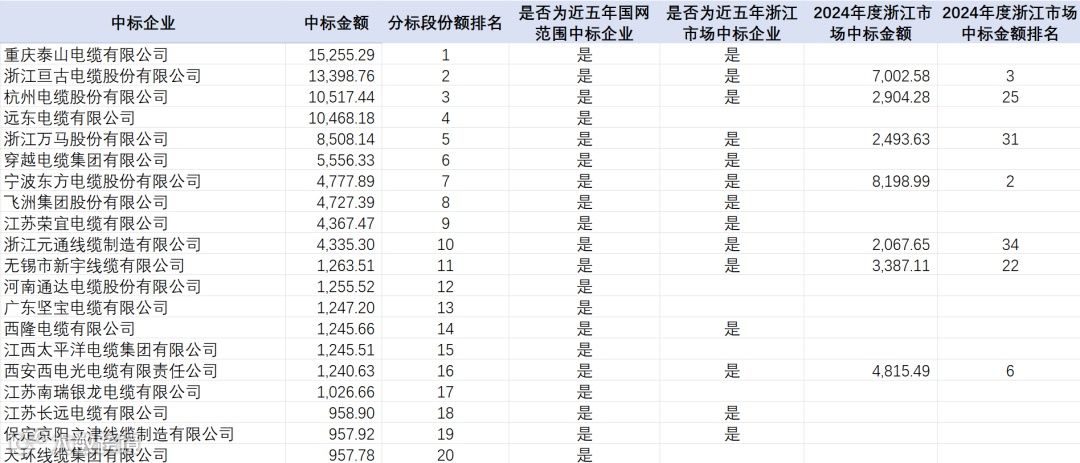This screenshot has width=1080, height=463.
Task: Select the Zhejiang amount 2,067.65
Action: click(x=901, y=245)
